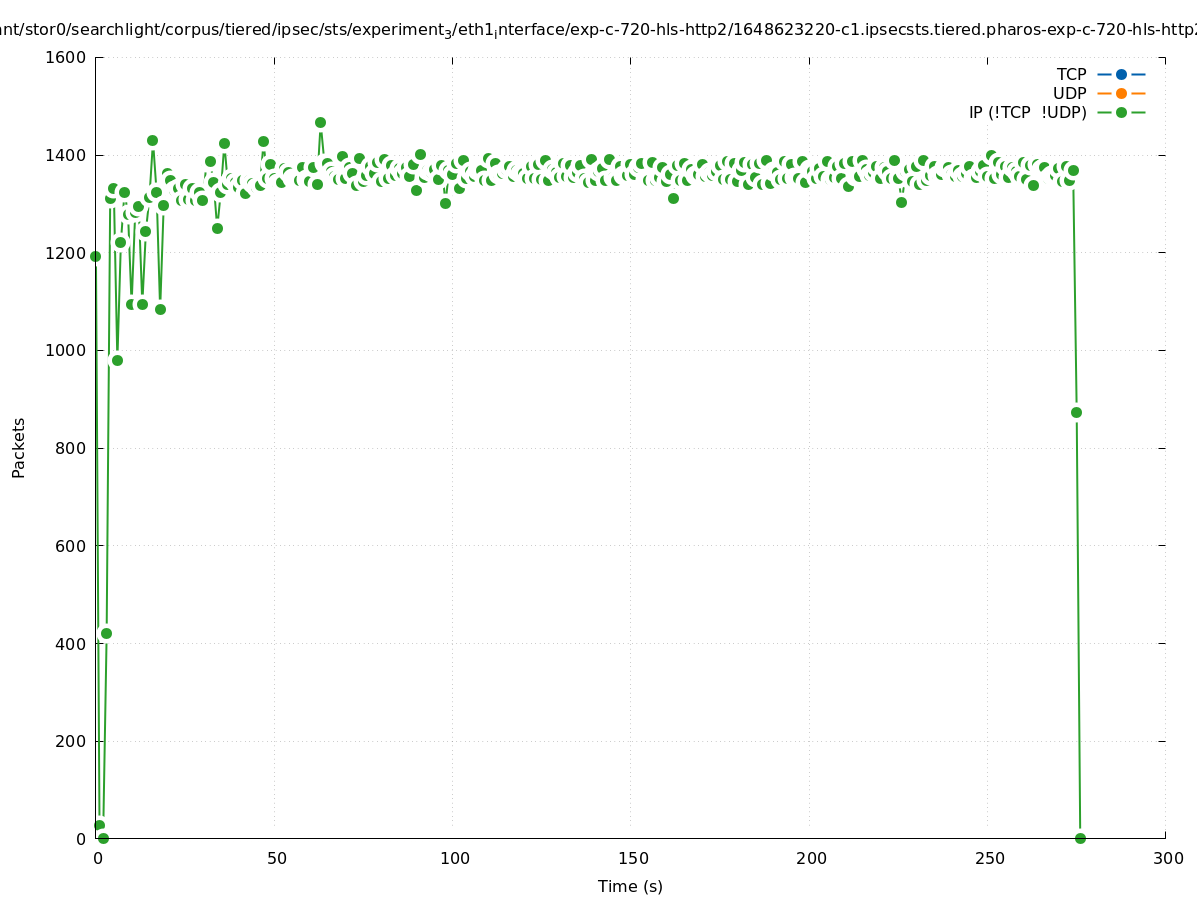Select the highest peak data point near 1467 packets

pos(320,122)
